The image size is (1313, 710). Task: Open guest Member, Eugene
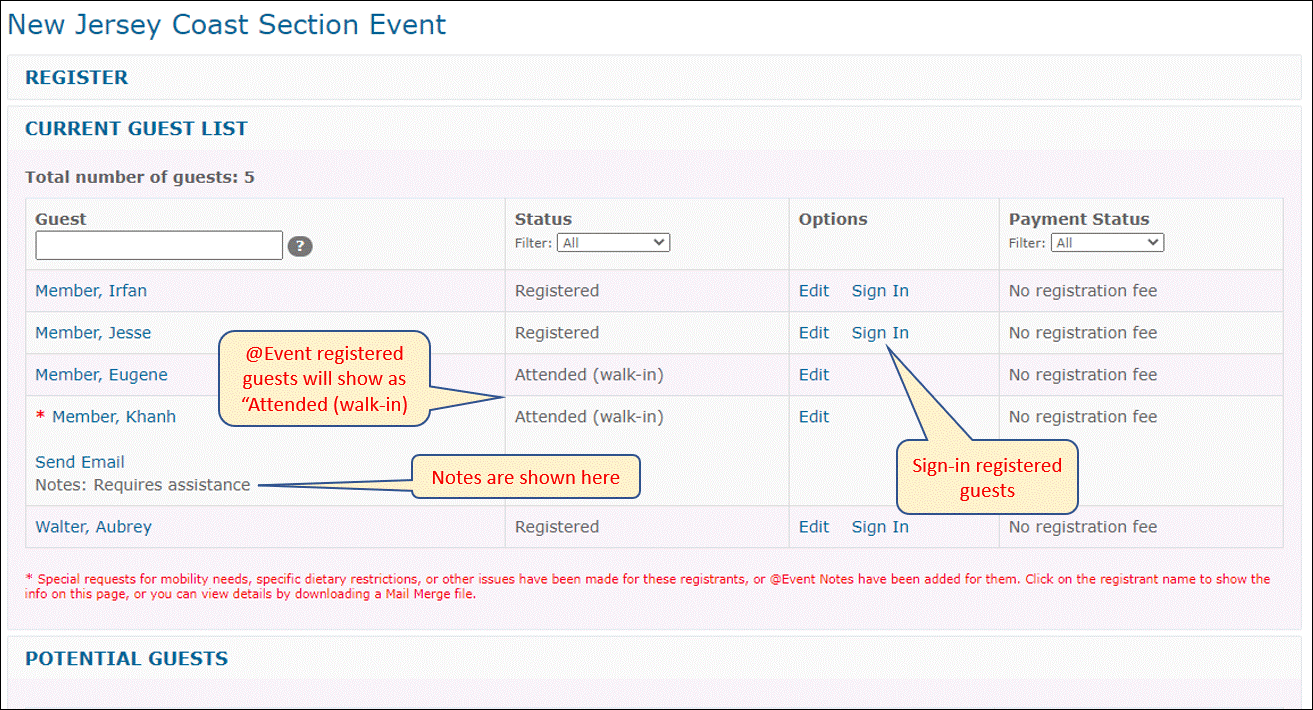[x=101, y=375]
